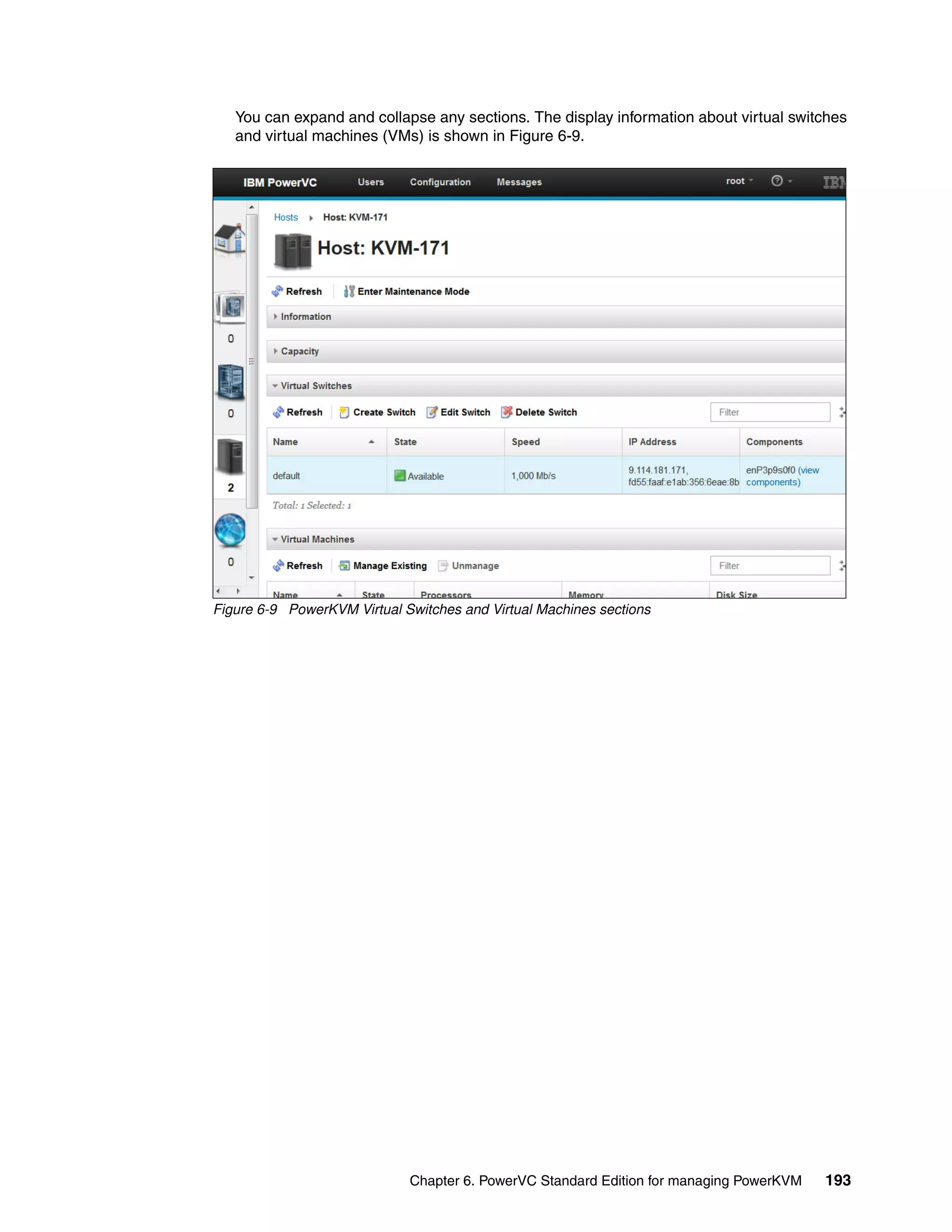This screenshot has width=952, height=1232.
Task: Click the sidebar scroll down arrow
Action: [x=251, y=578]
